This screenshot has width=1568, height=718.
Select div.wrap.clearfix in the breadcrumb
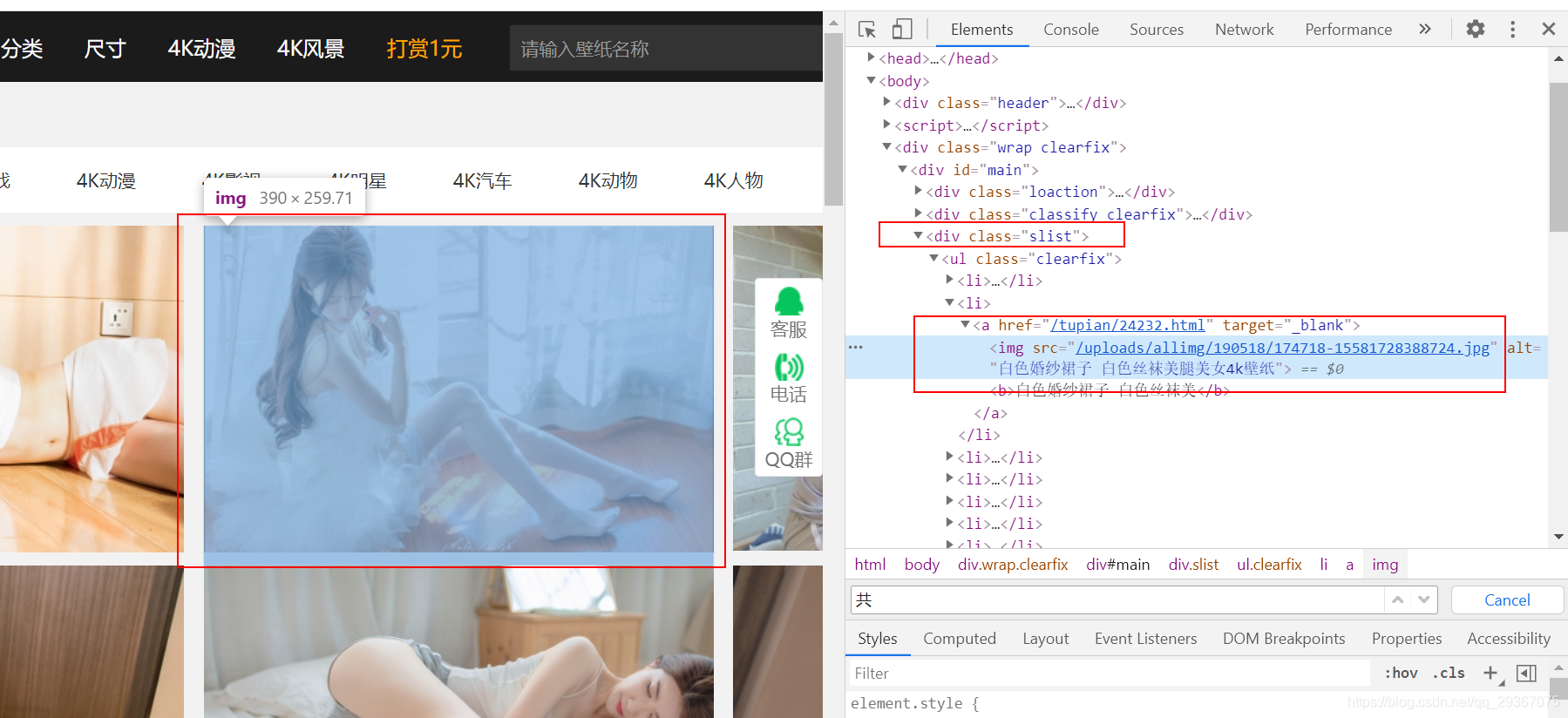(x=1013, y=565)
